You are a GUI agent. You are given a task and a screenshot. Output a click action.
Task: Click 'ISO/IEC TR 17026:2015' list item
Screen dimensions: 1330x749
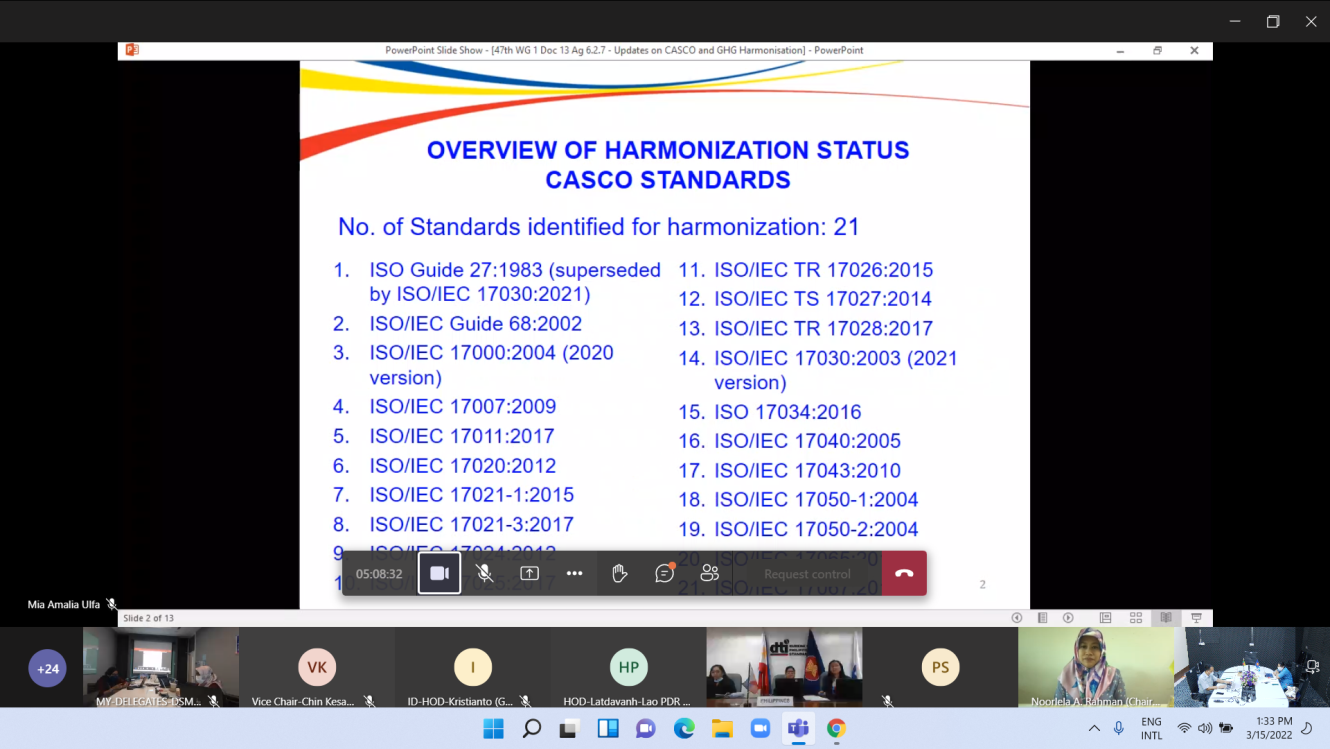click(823, 270)
